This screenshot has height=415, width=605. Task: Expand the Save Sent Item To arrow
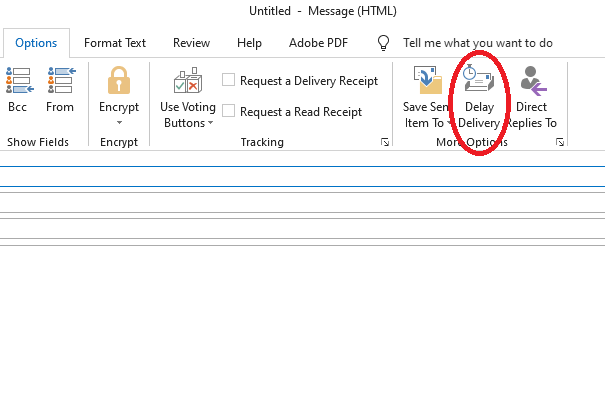point(450,123)
